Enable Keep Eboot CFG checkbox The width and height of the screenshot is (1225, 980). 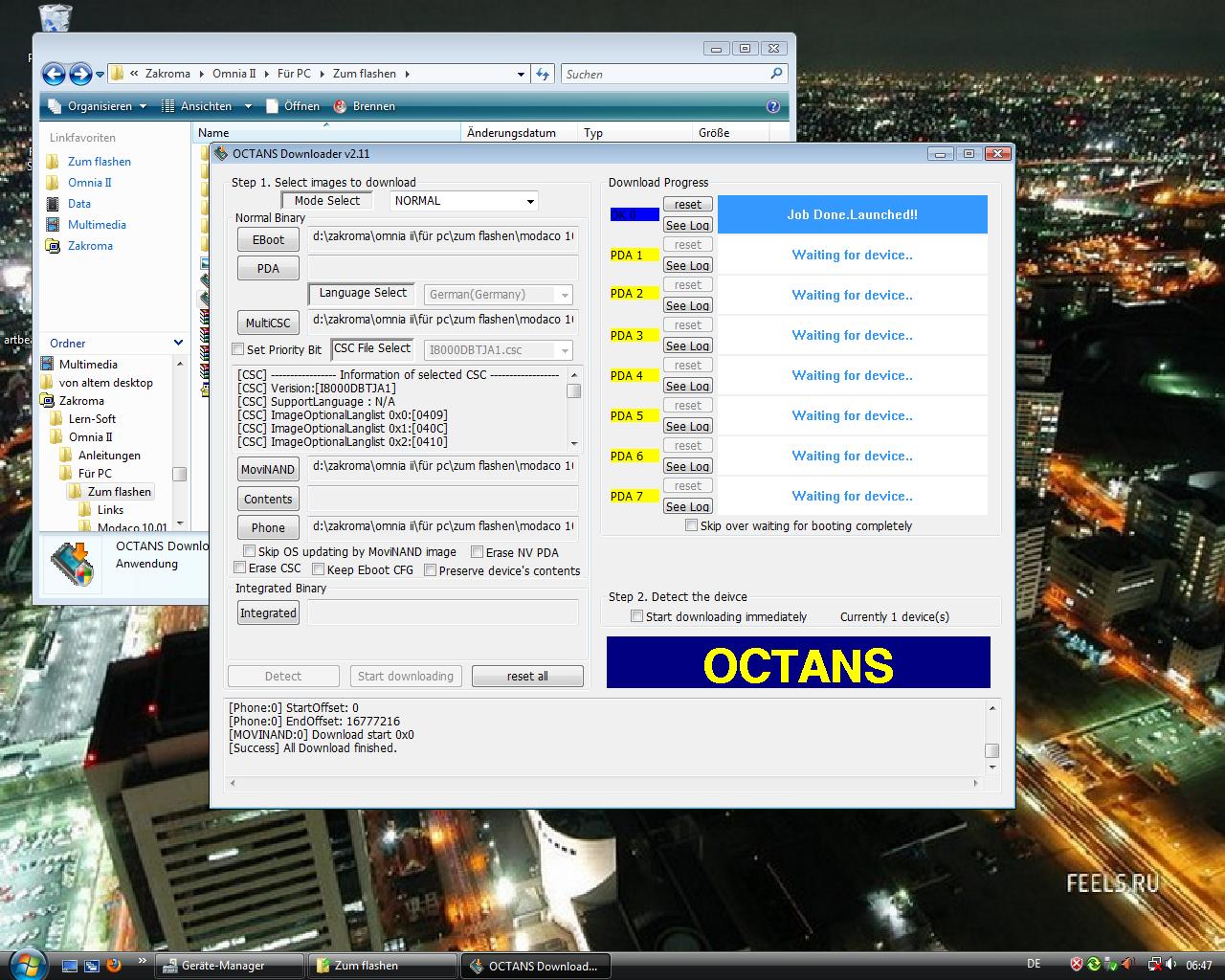click(318, 569)
